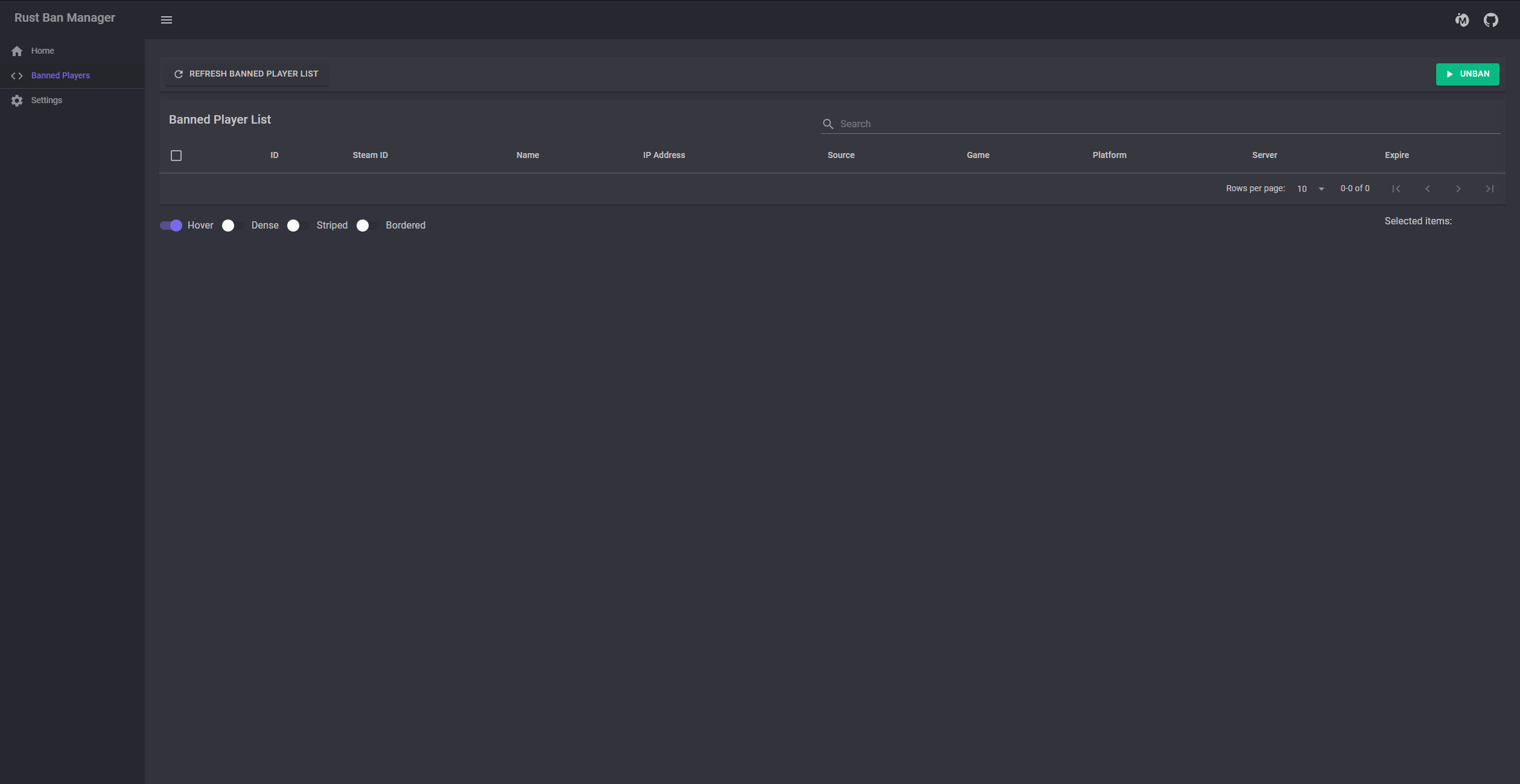Click the Expire column header
Viewport: 1520px width, 784px height.
[x=1396, y=156]
